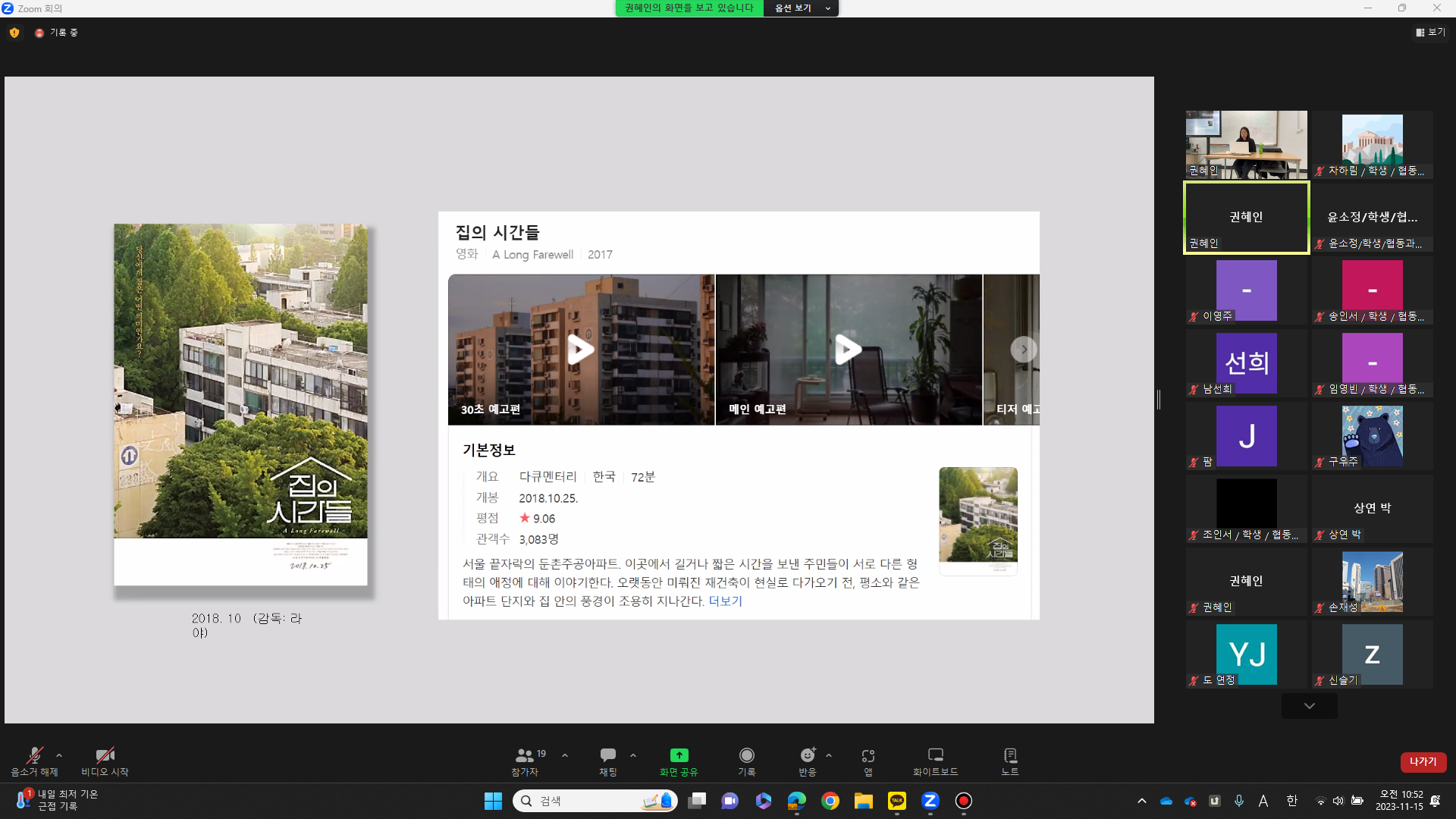1456x819 pixels.
Task: Select 권혜인 video tile with webcam
Action: click(1247, 145)
